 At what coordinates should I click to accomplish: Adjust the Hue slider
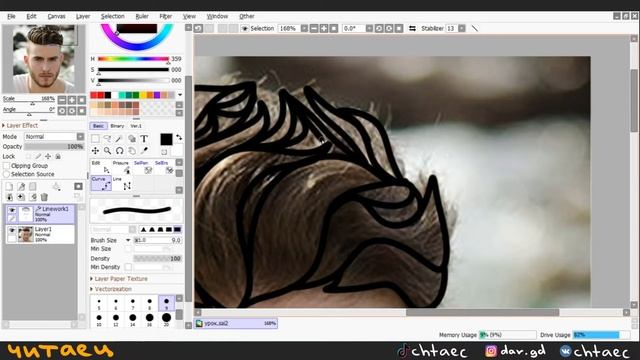(x=133, y=59)
